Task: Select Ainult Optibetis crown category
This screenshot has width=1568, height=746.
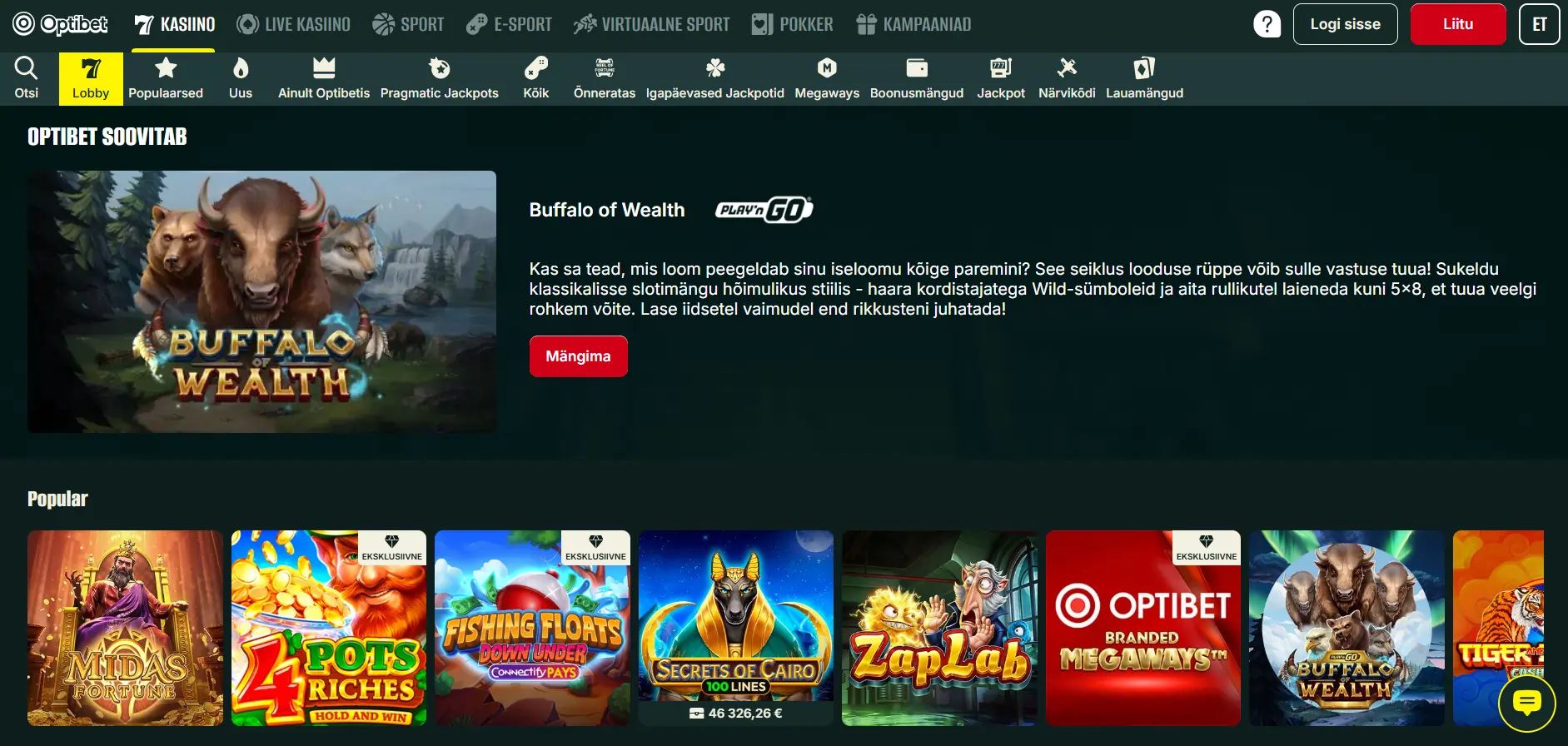Action: (324, 78)
